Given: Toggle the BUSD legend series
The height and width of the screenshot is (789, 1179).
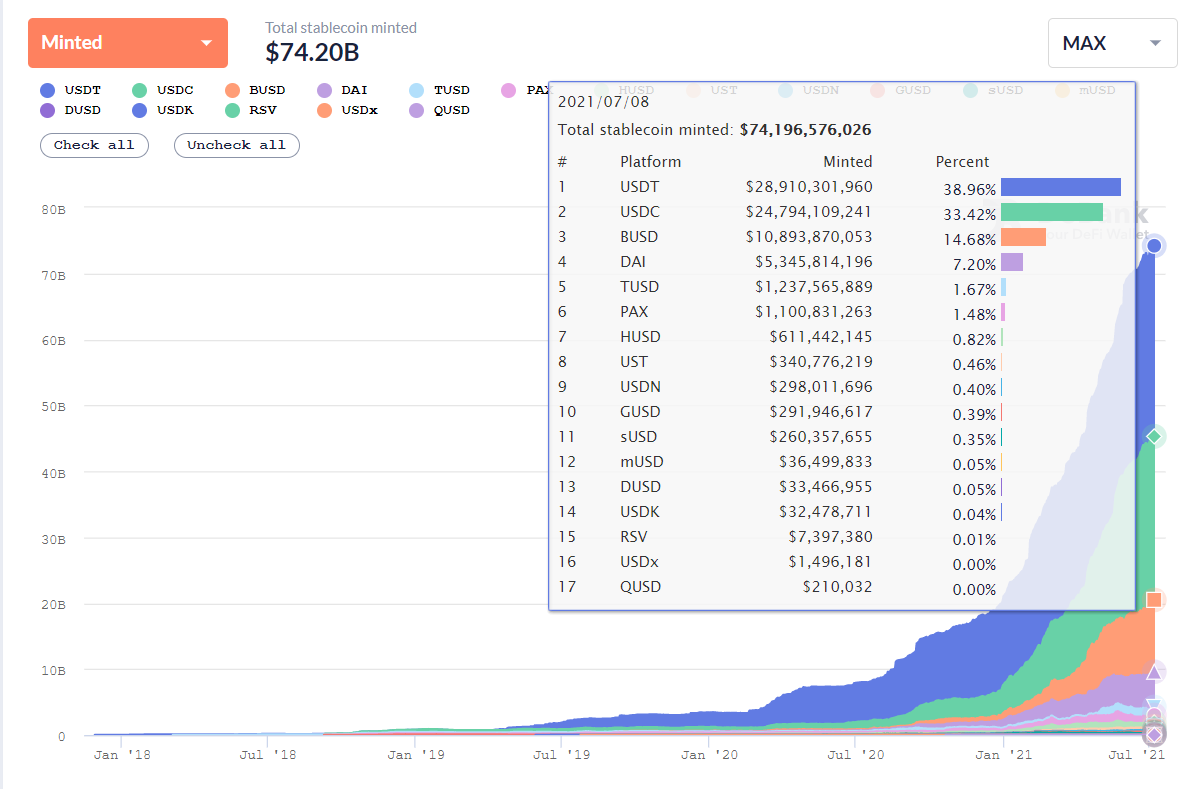Looking at the screenshot, I should point(255,90).
